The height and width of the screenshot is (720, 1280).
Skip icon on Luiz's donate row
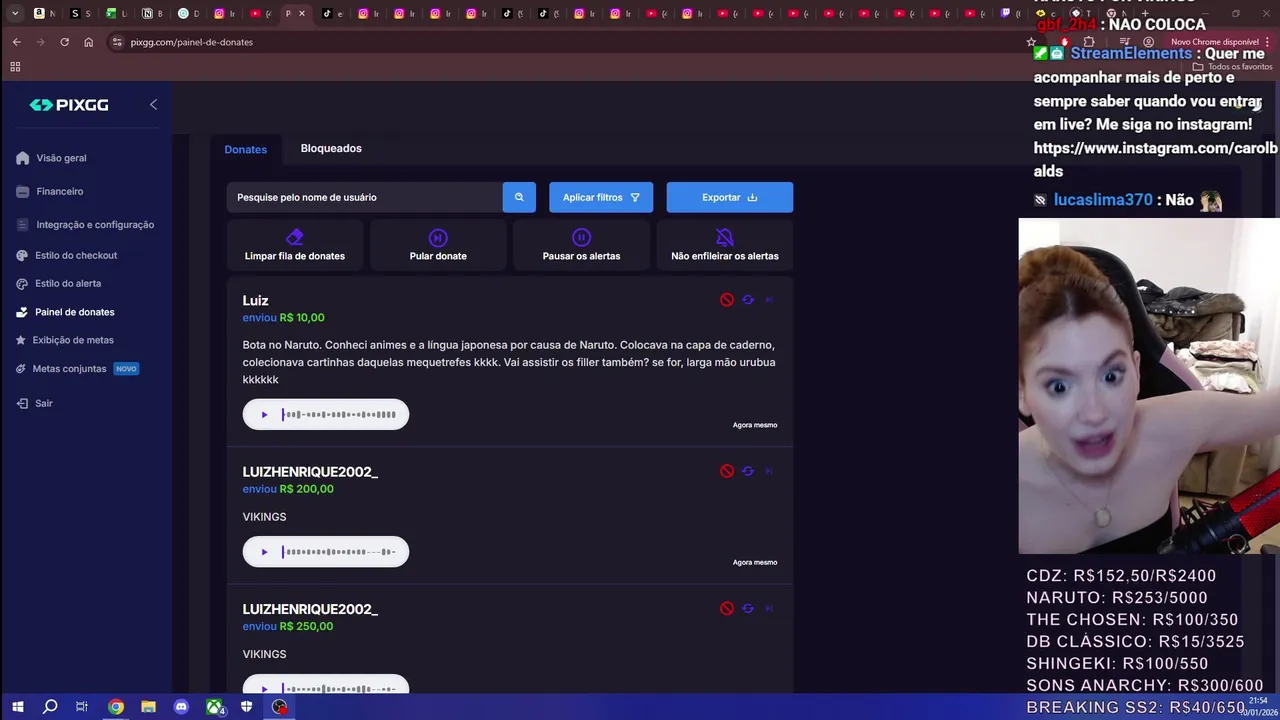coord(769,300)
